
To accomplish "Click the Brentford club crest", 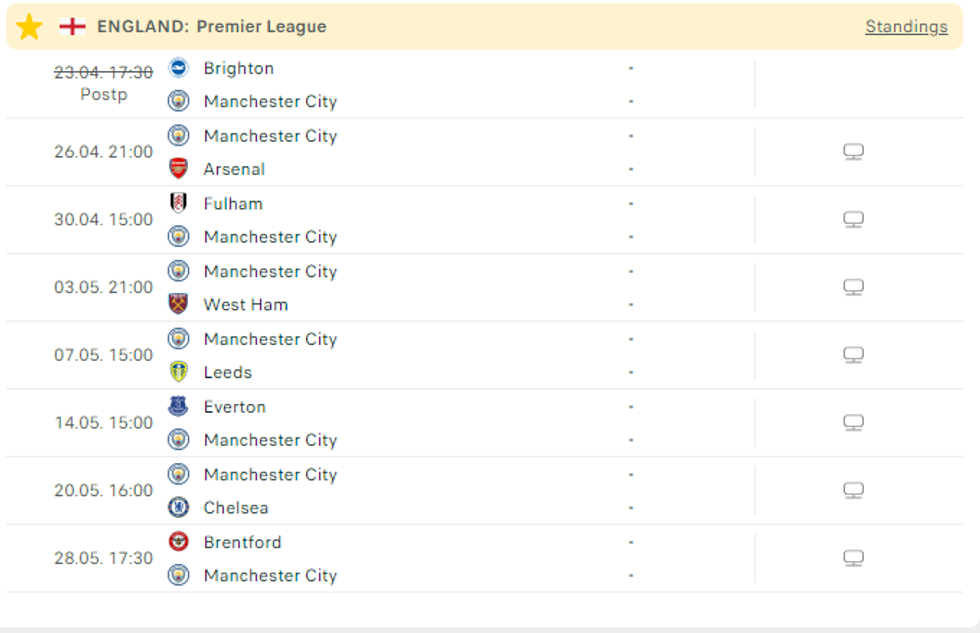I will coord(178,542).
